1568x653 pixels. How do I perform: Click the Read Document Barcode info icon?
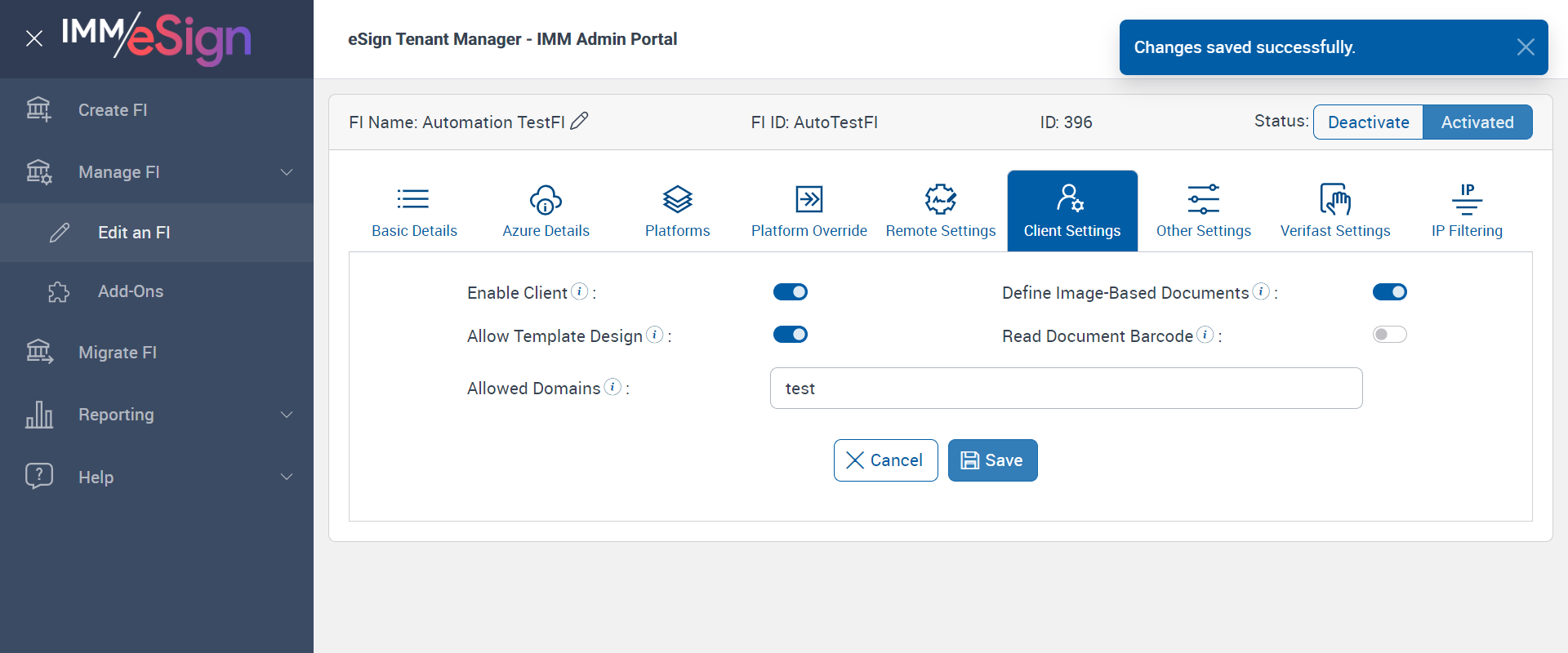(1205, 335)
